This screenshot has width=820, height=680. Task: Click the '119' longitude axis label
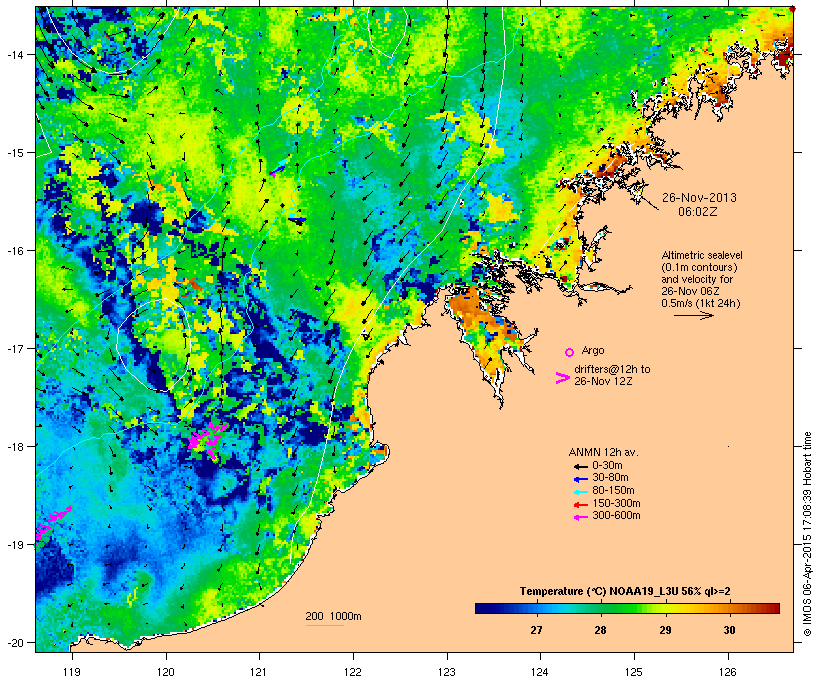coord(72,672)
